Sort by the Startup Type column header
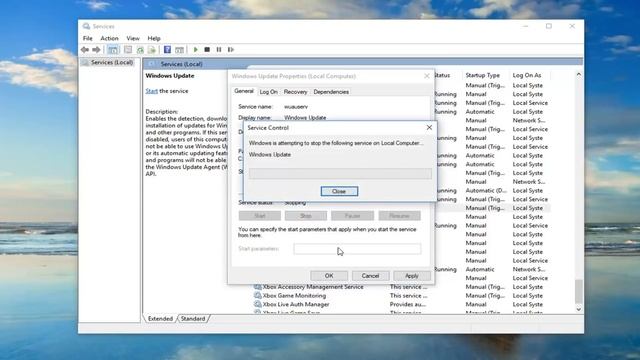Screen dimensions: 640x360 coord(482,76)
